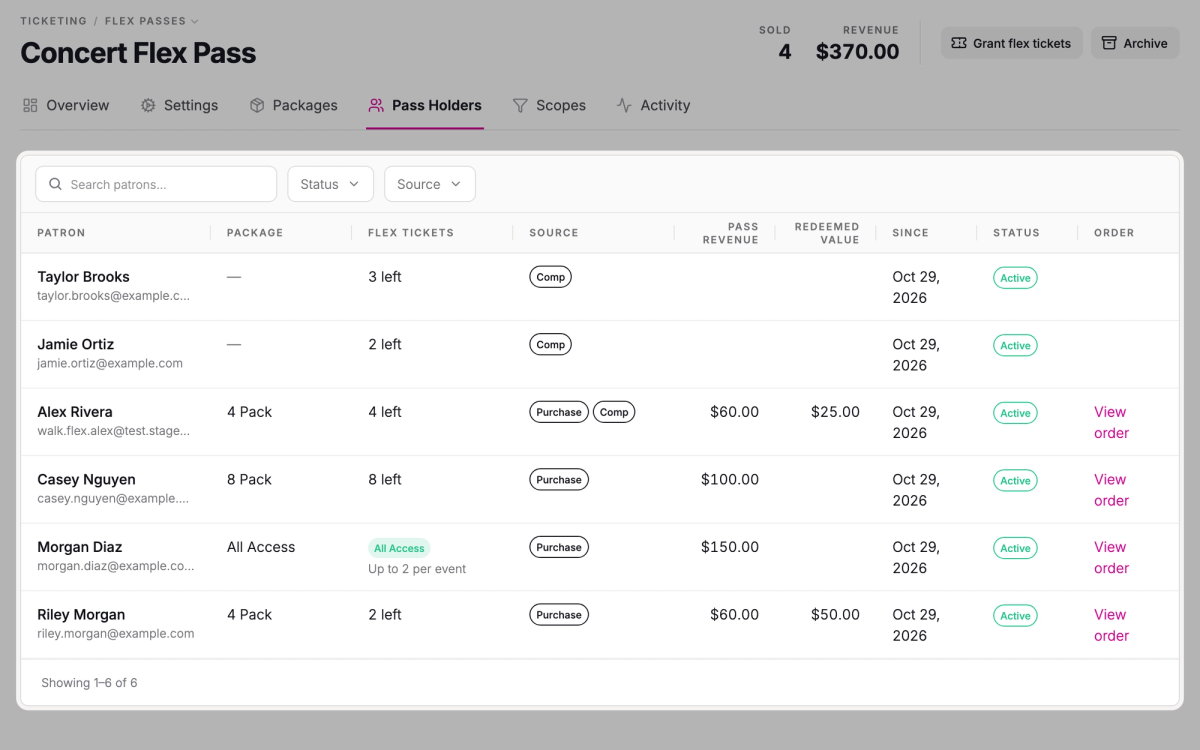Click the Active status for Casey Nguyen

click(1015, 480)
